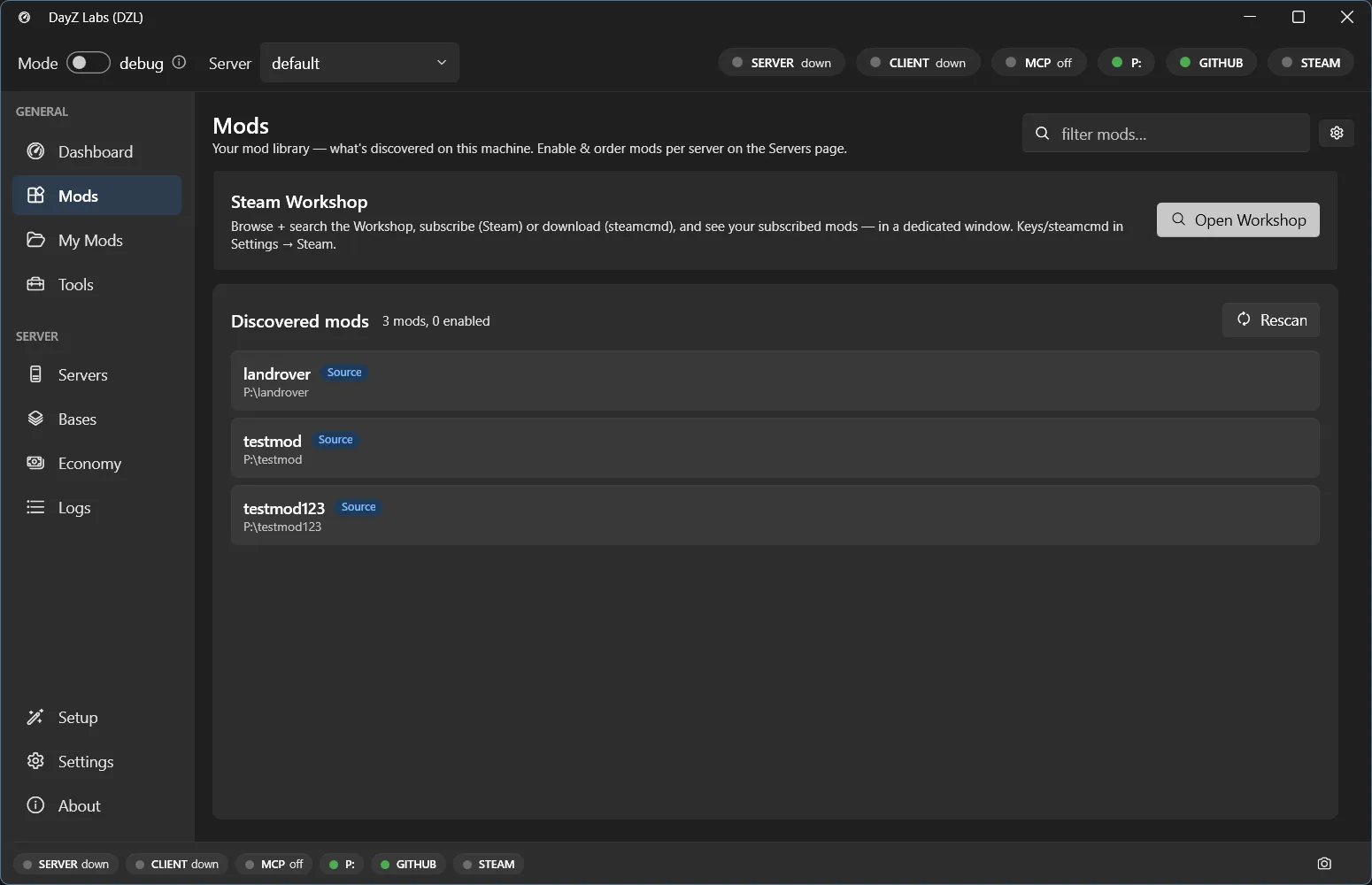Click Source badge next to testmod123

click(358, 507)
